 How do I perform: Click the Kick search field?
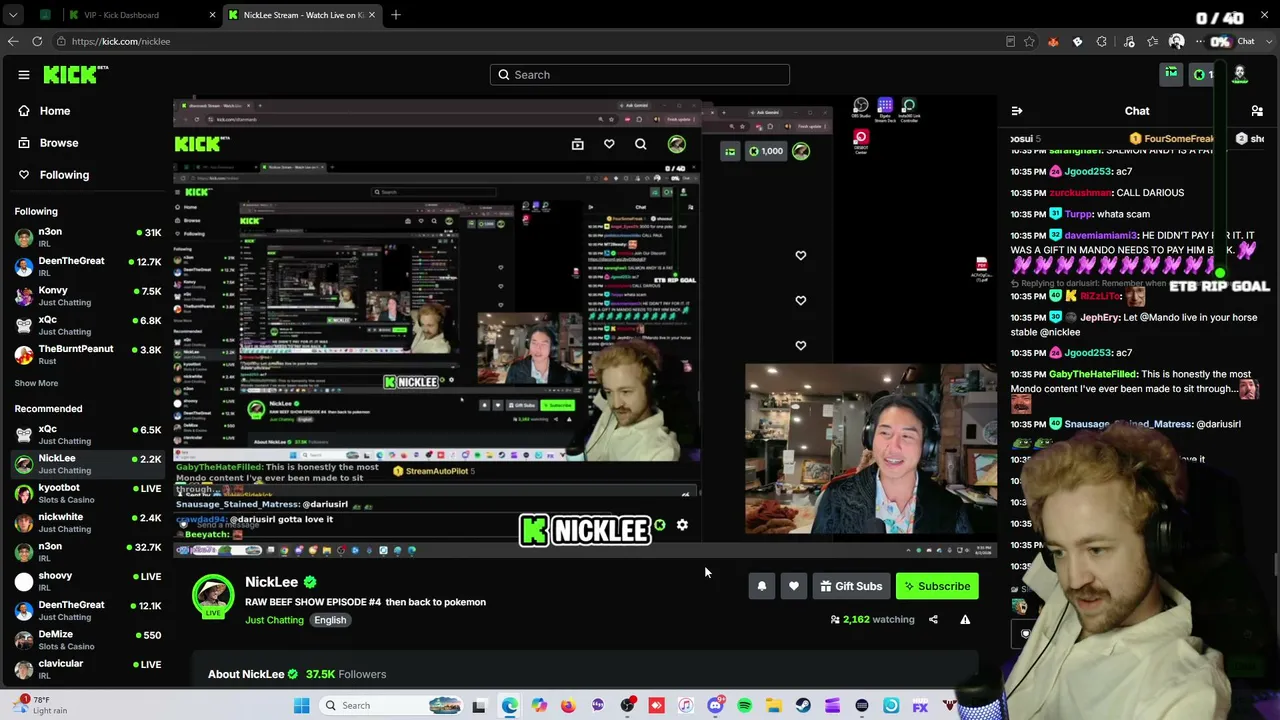pos(640,75)
